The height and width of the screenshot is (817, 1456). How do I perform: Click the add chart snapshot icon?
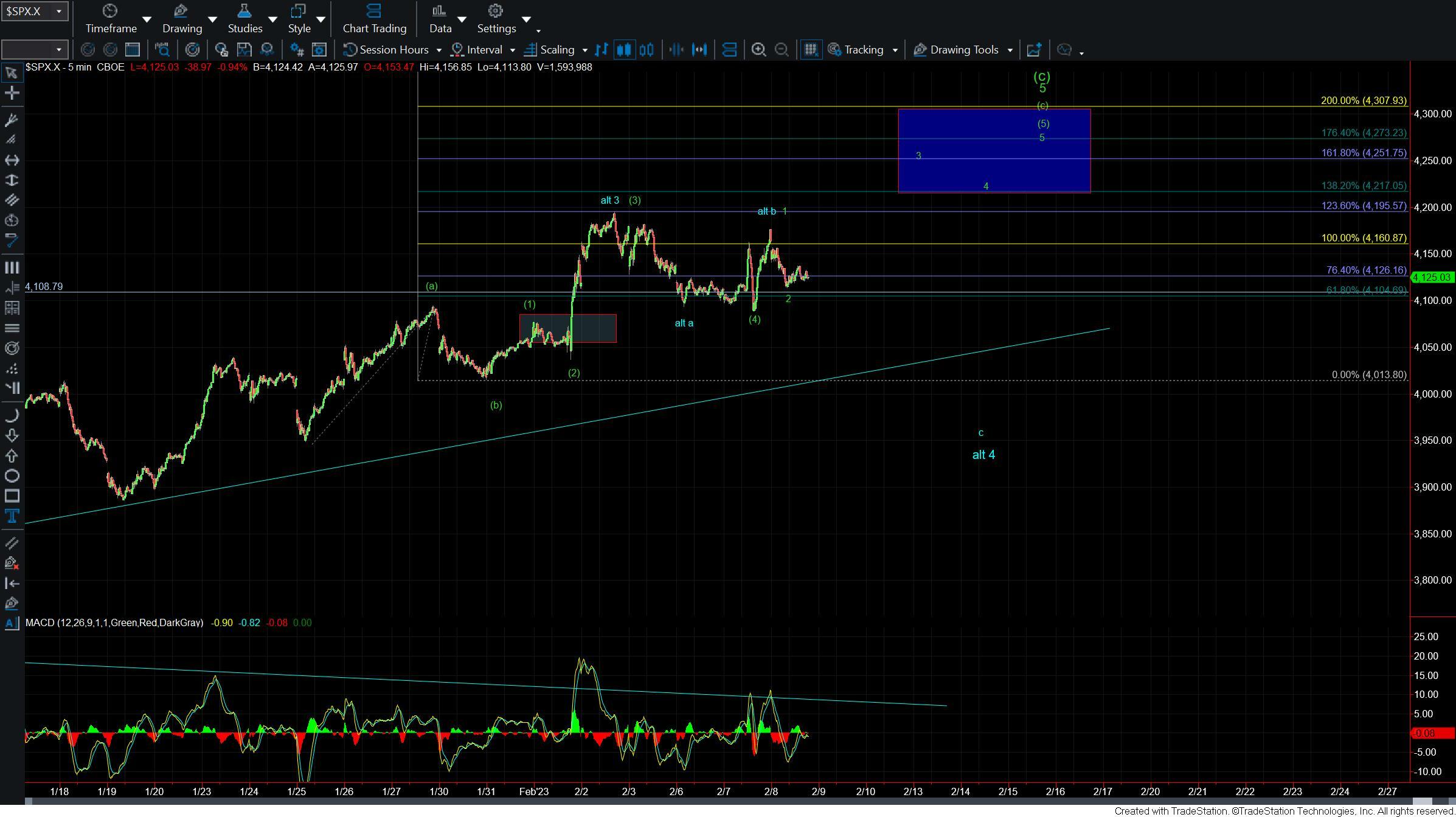pyautogui.click(x=1034, y=50)
